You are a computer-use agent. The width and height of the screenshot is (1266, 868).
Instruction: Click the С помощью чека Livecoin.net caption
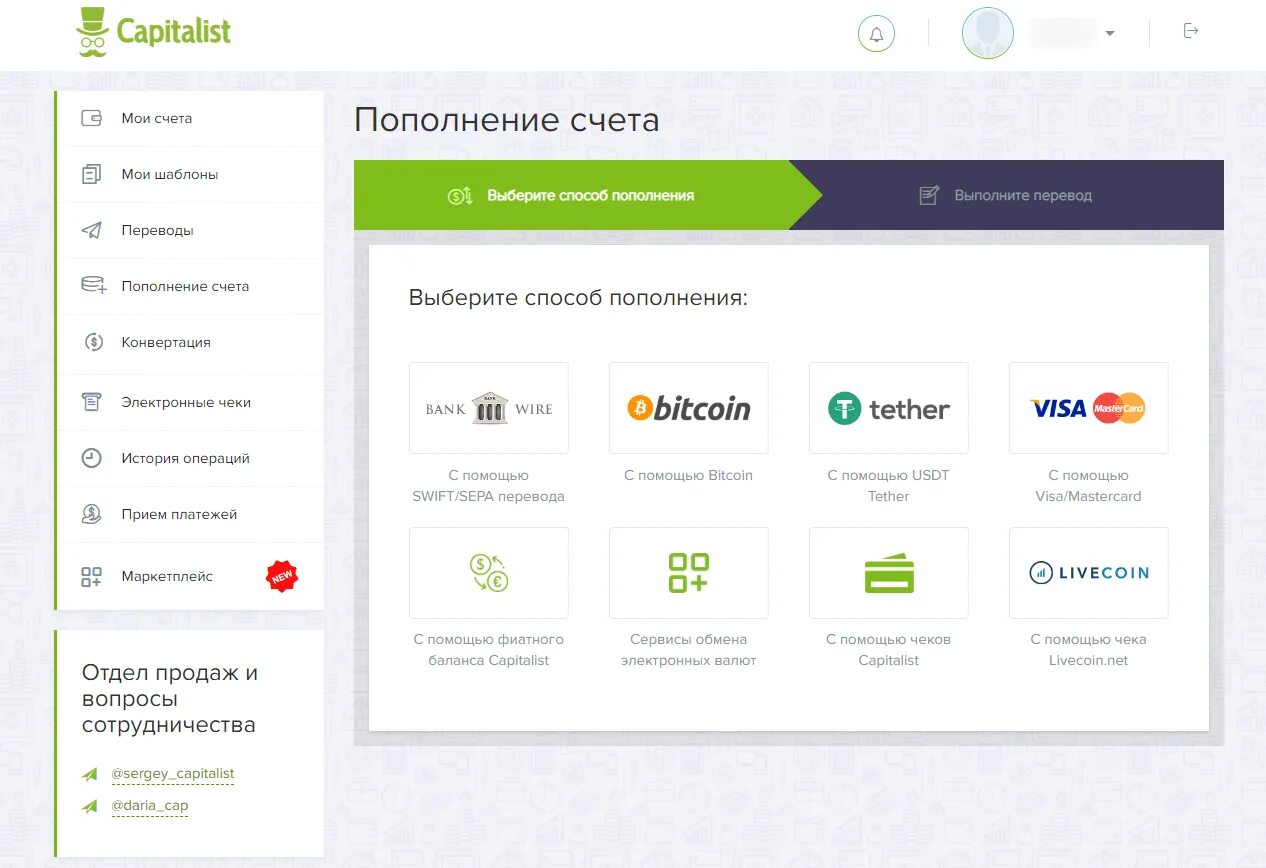1089,650
